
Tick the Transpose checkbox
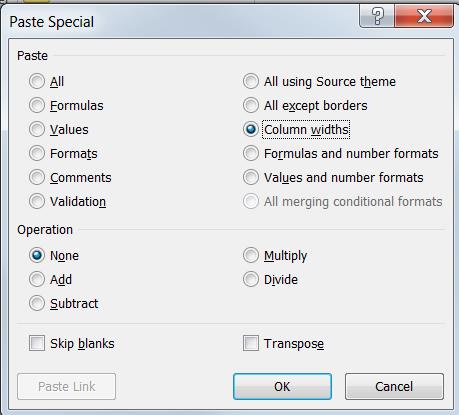pos(251,343)
